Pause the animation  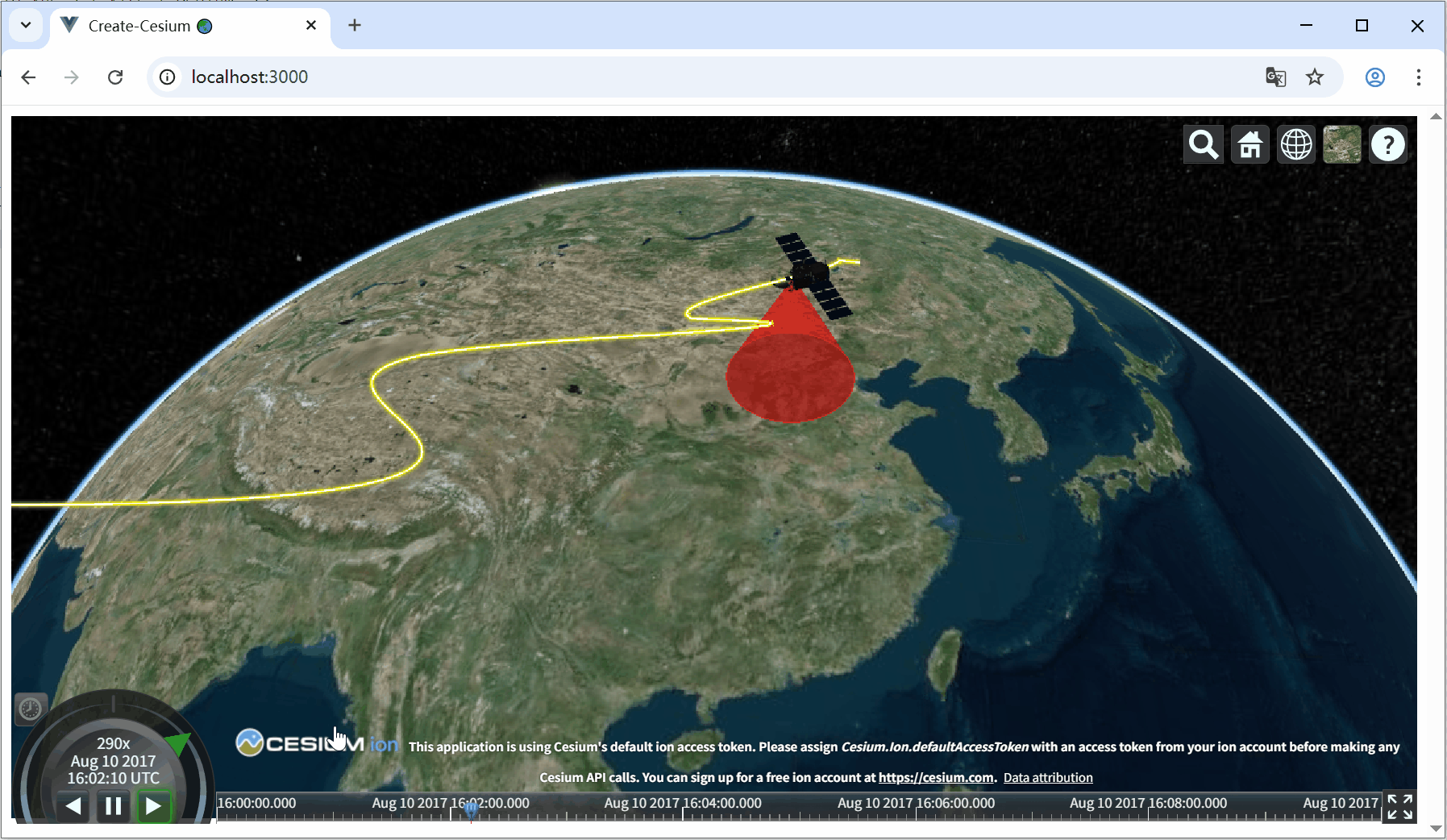click(114, 806)
